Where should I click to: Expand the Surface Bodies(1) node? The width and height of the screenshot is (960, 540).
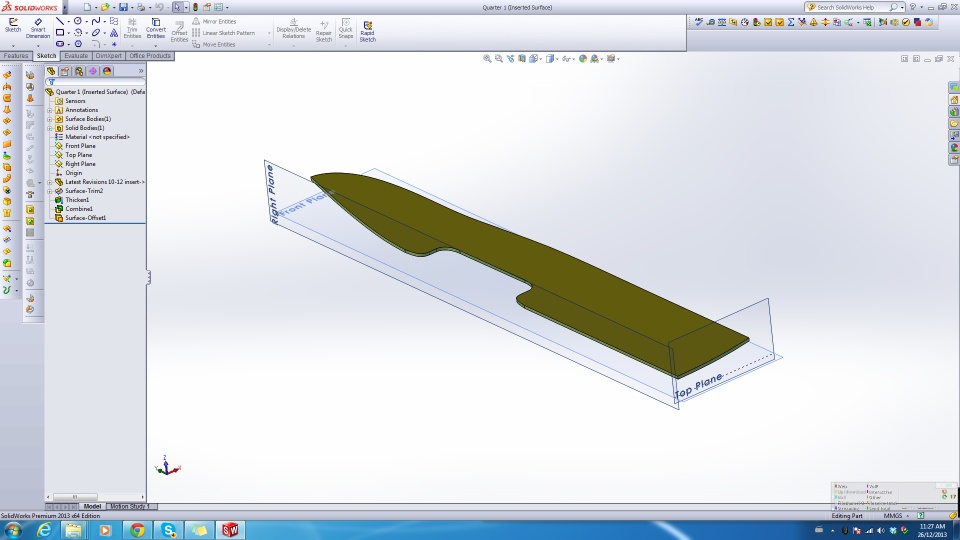click(x=50, y=119)
